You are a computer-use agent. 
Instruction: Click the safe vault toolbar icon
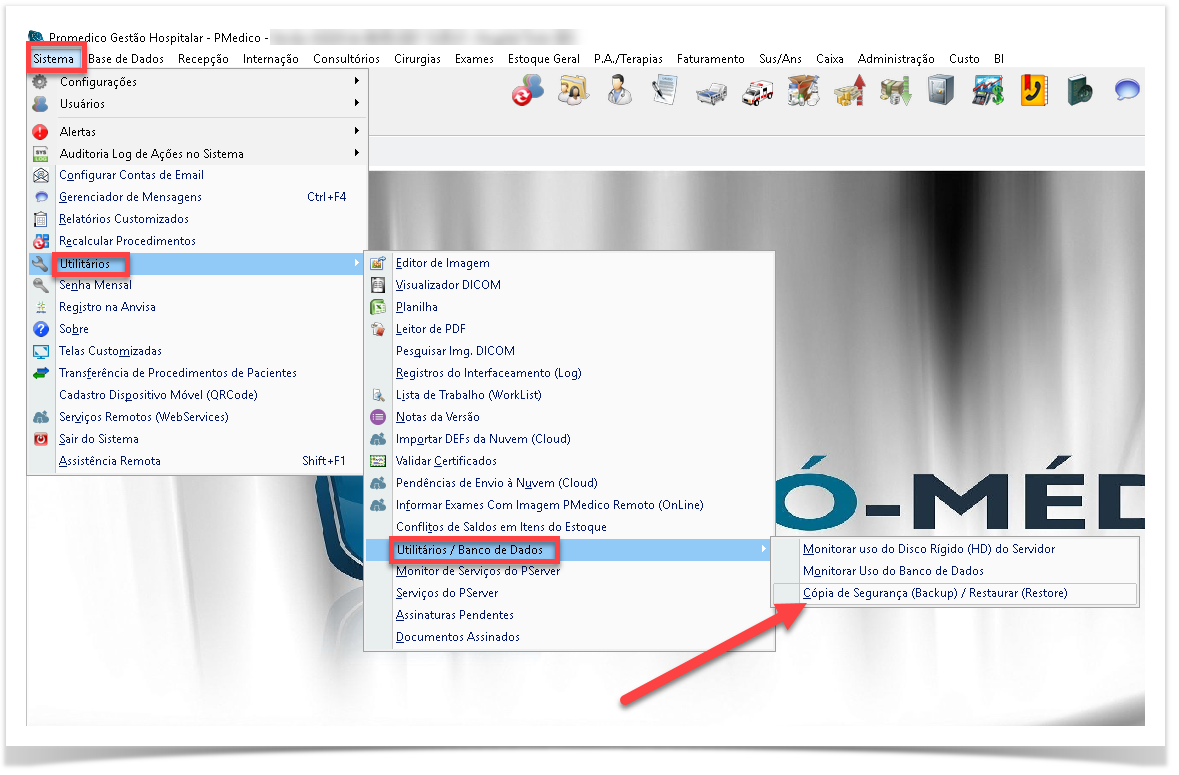(941, 92)
